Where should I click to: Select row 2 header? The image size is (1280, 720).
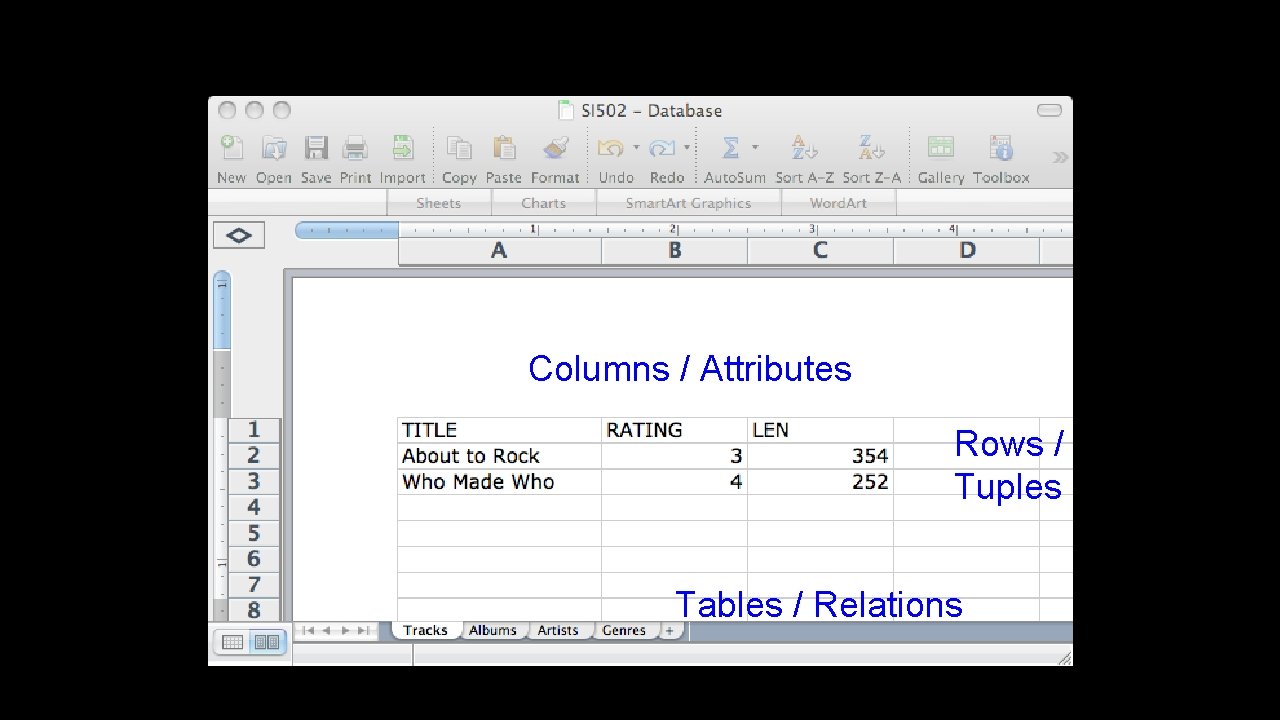[x=254, y=456]
